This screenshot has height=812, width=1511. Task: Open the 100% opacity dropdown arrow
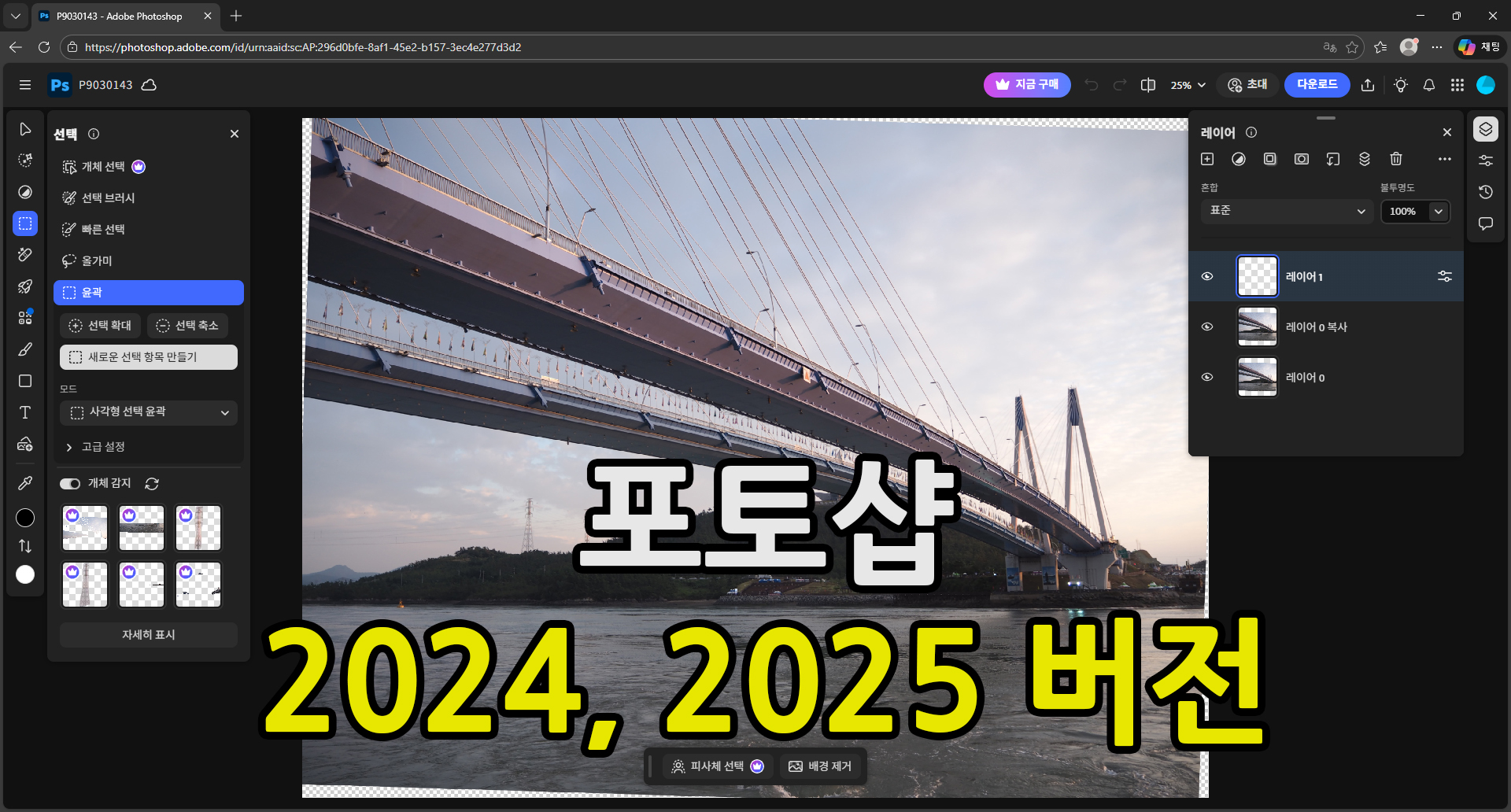point(1439,211)
